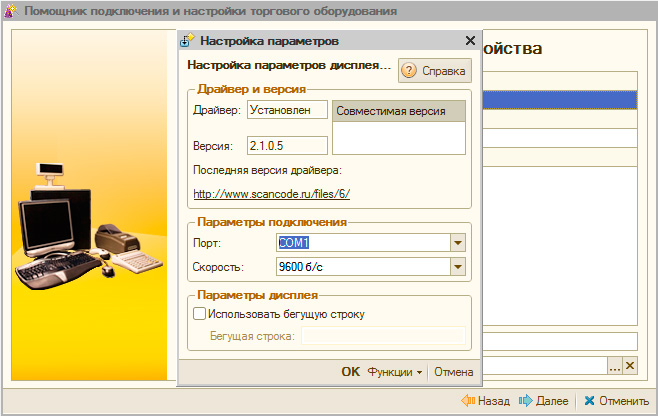658x416 pixels.
Task: Click the Далее forward arrow button
Action: (x=544, y=401)
